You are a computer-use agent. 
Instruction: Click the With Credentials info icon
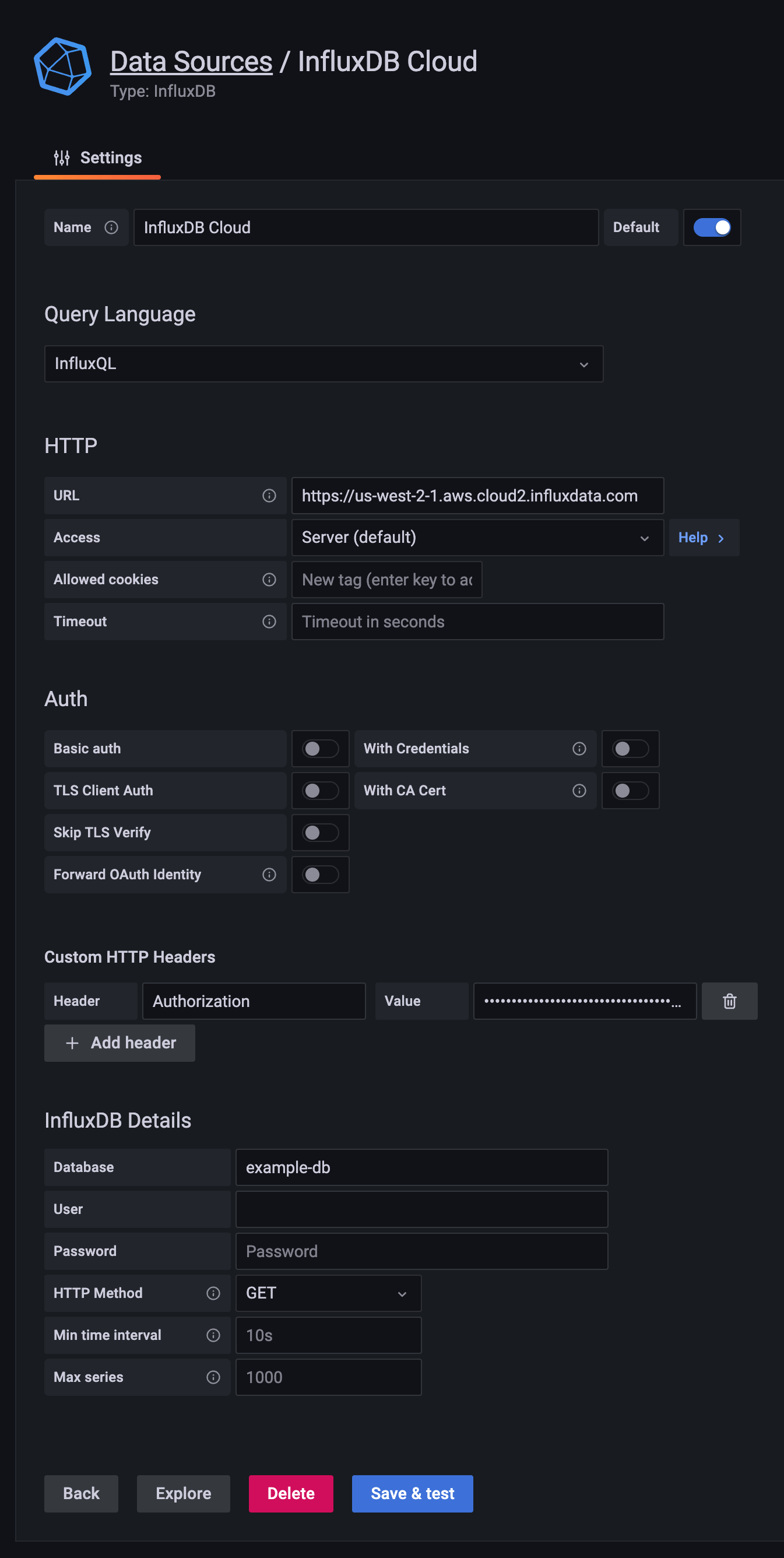[579, 749]
